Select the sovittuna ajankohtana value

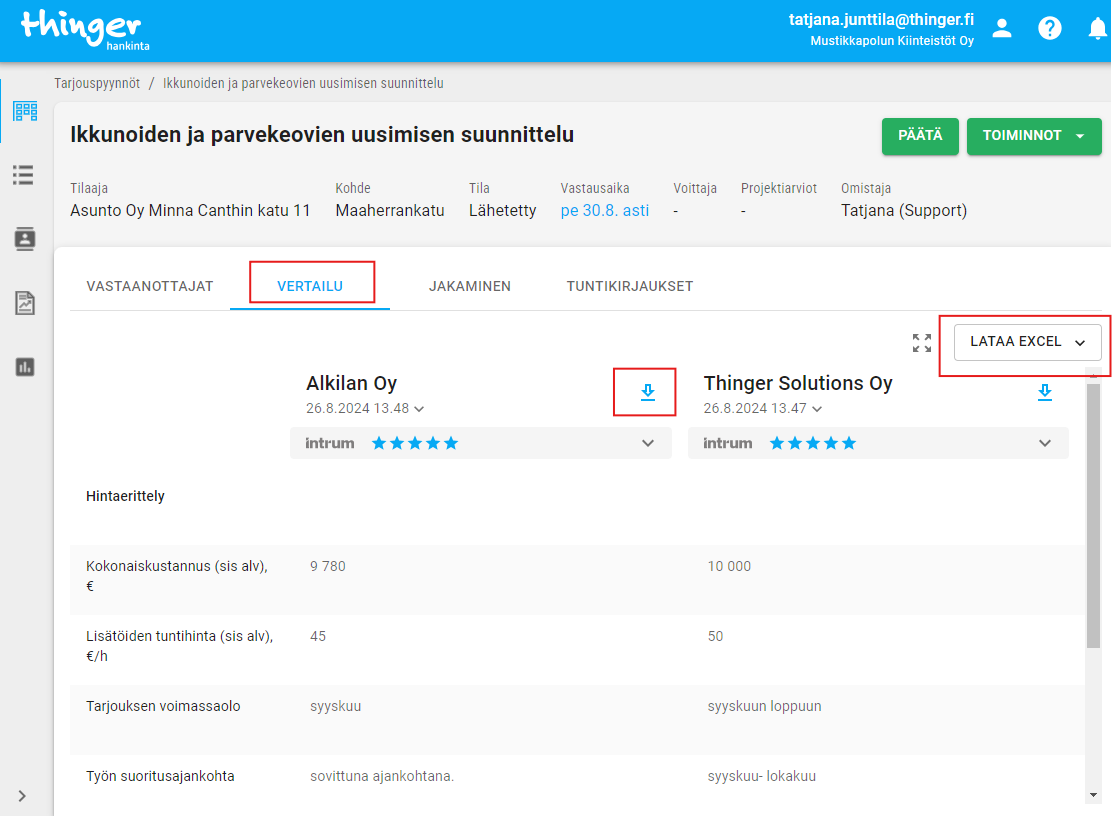[x=382, y=776]
